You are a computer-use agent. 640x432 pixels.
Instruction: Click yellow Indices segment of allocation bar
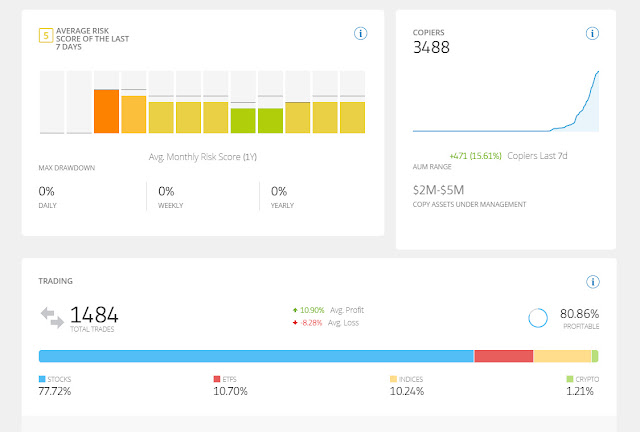coord(562,356)
